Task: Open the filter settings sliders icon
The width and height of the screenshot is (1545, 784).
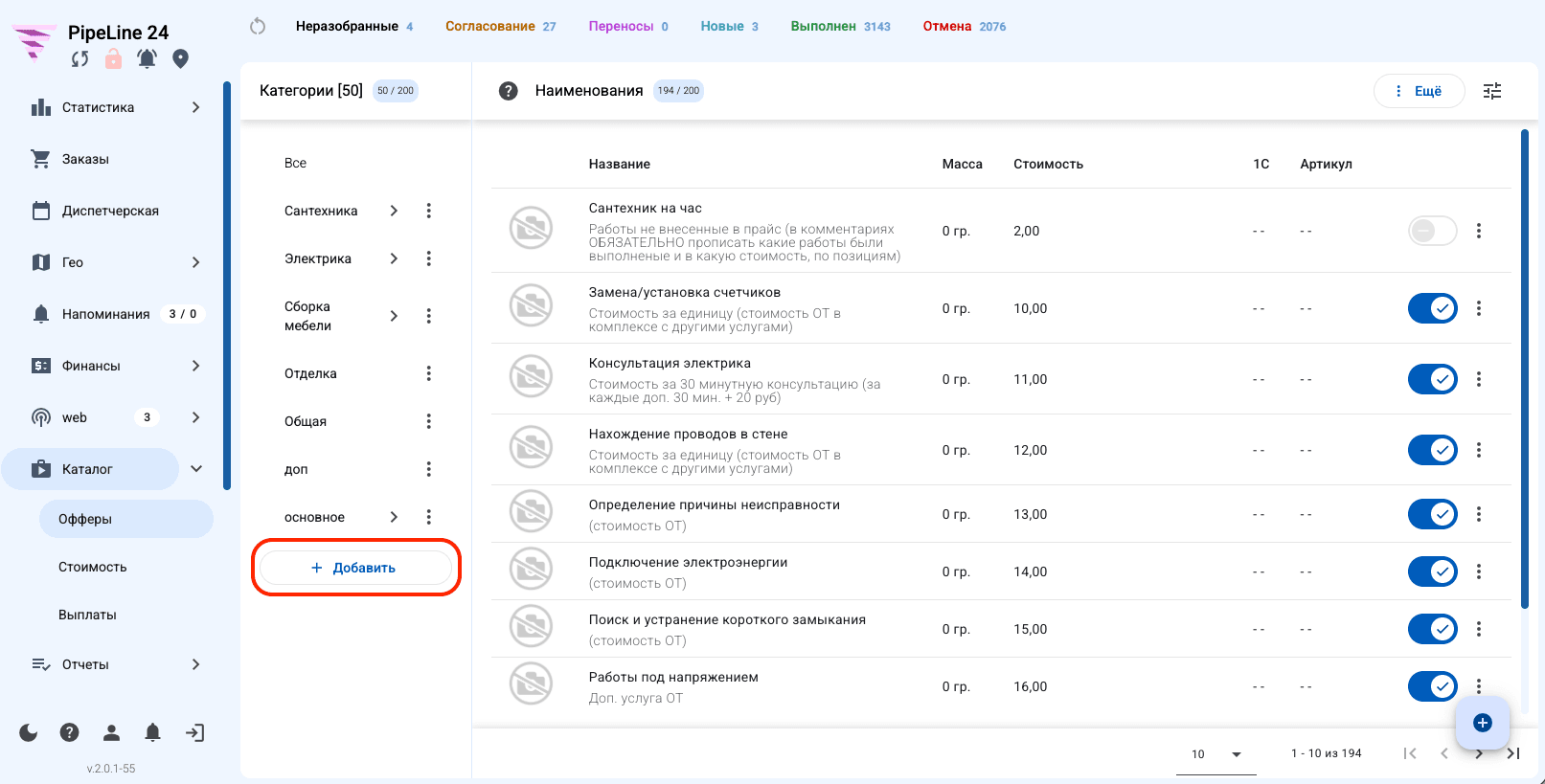Action: pos(1492,91)
